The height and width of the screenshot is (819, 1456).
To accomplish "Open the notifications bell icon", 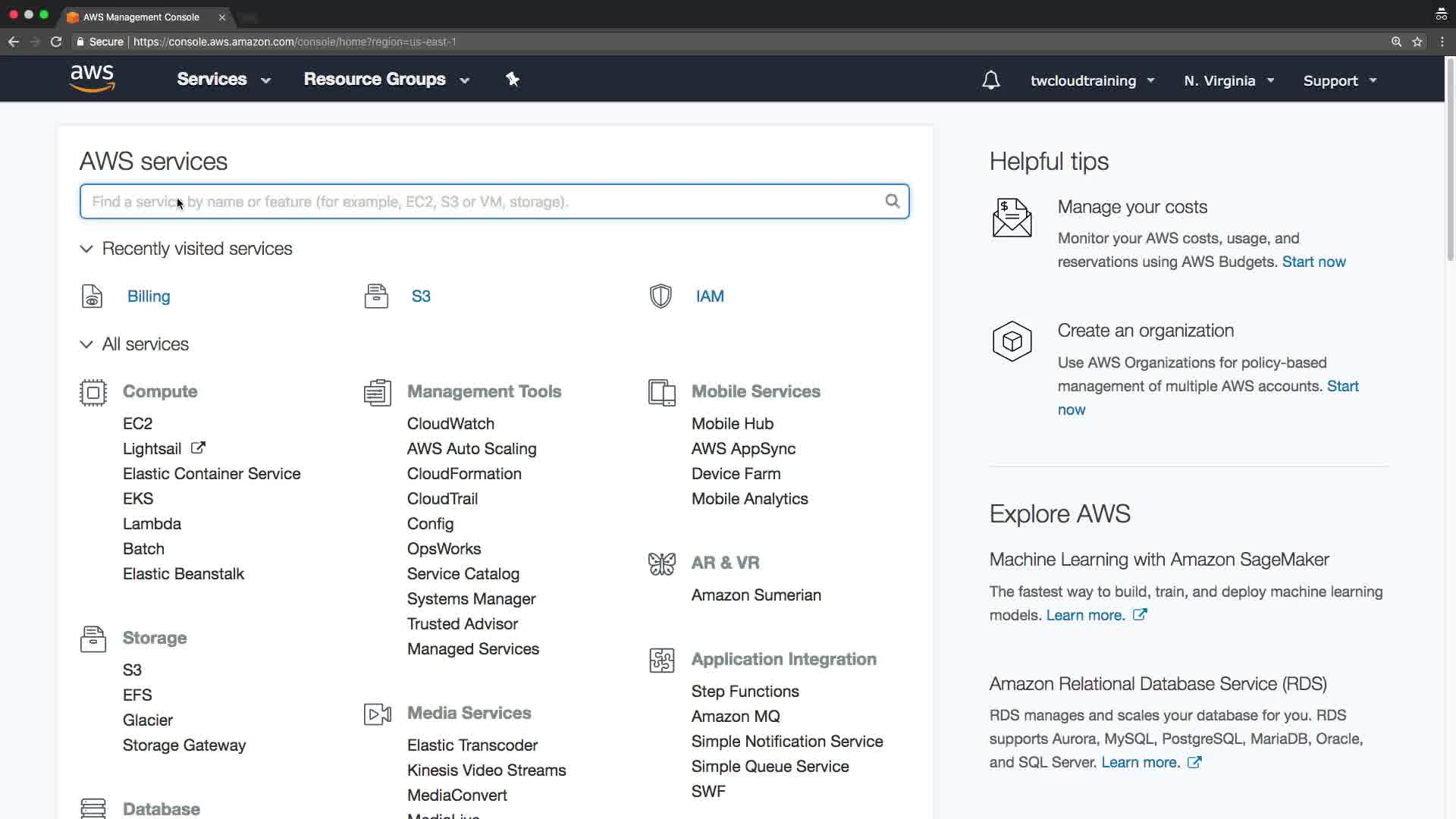I will [x=990, y=80].
